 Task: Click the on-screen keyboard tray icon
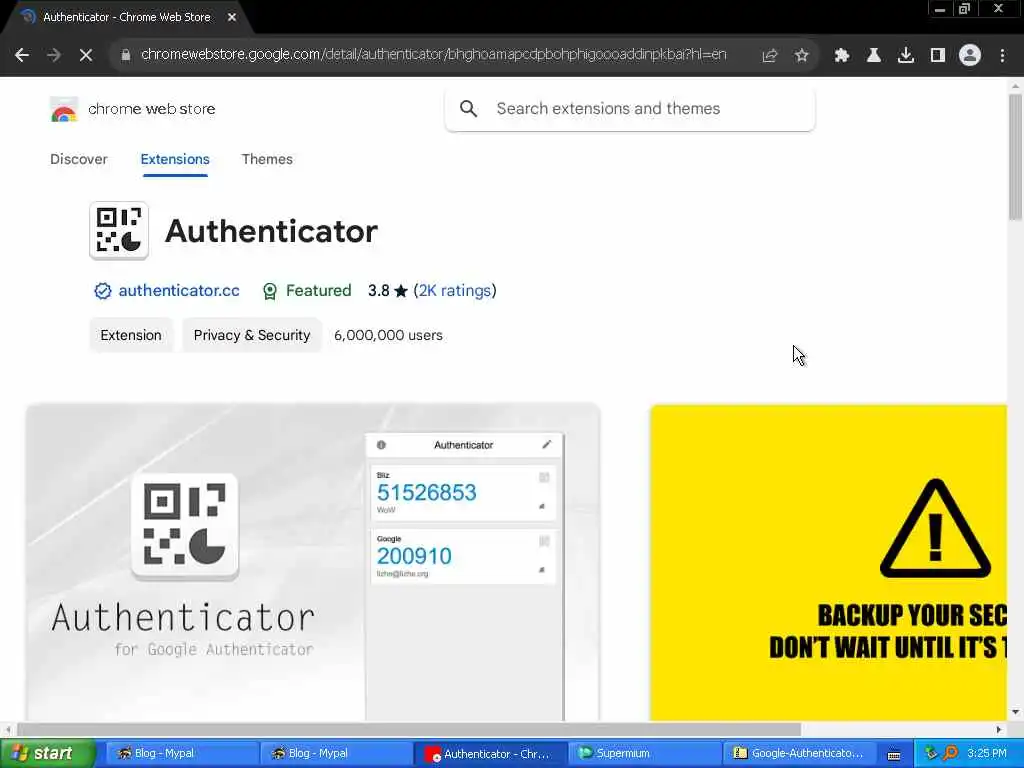coord(894,755)
